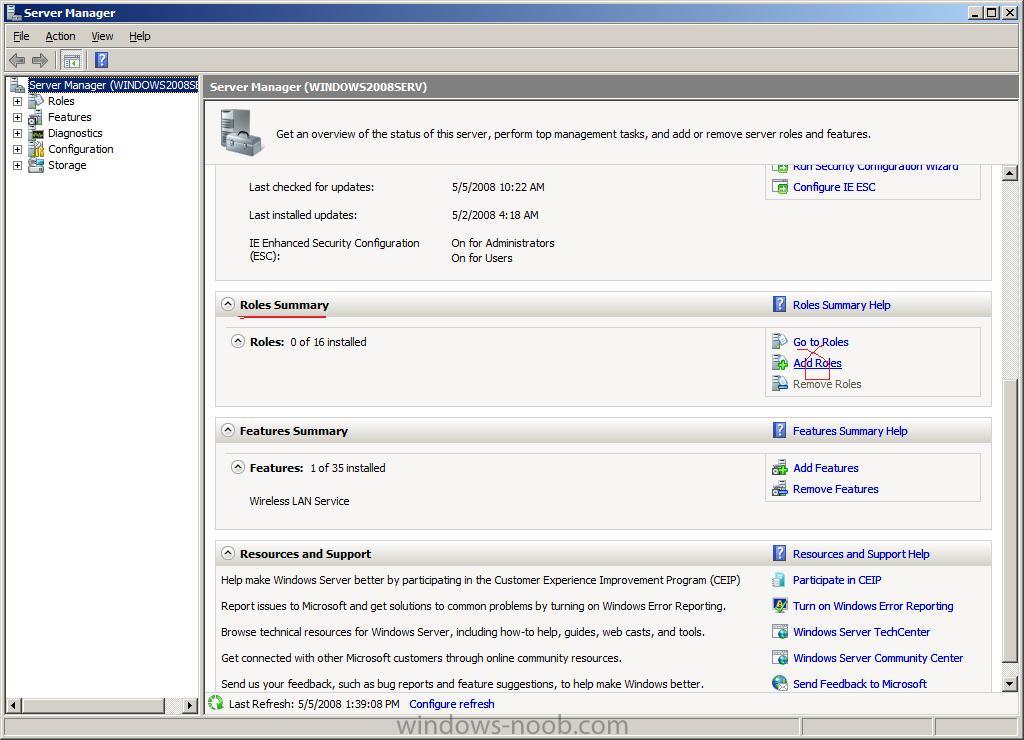Click the Last Refresh timestamp text
The image size is (1024, 740).
(313, 704)
